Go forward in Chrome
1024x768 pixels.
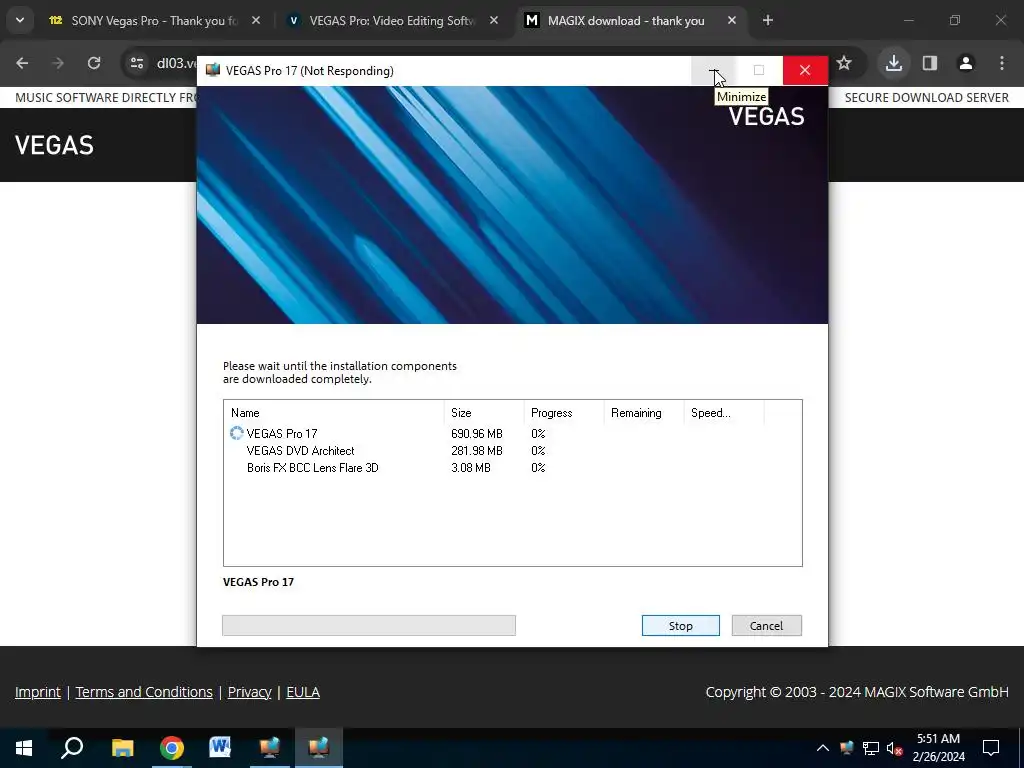58,63
